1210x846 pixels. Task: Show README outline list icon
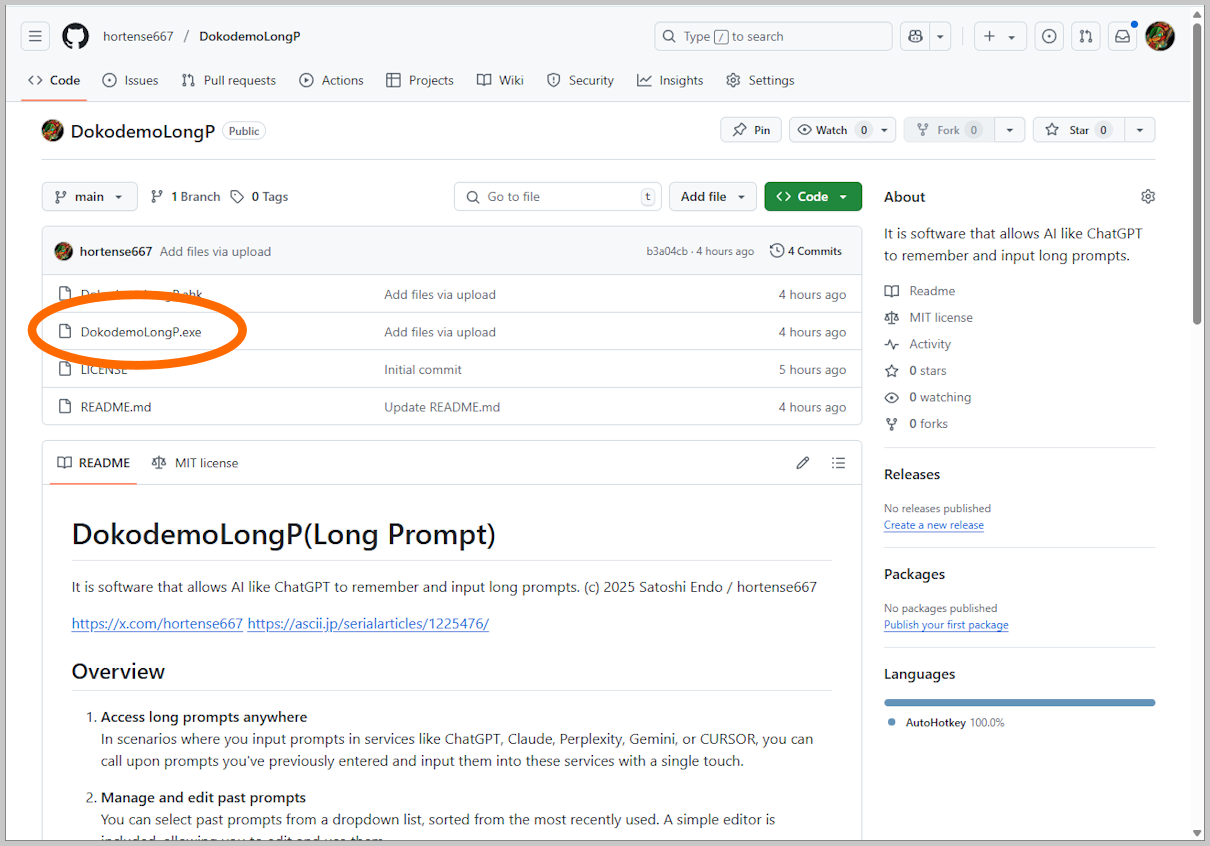[839, 463]
